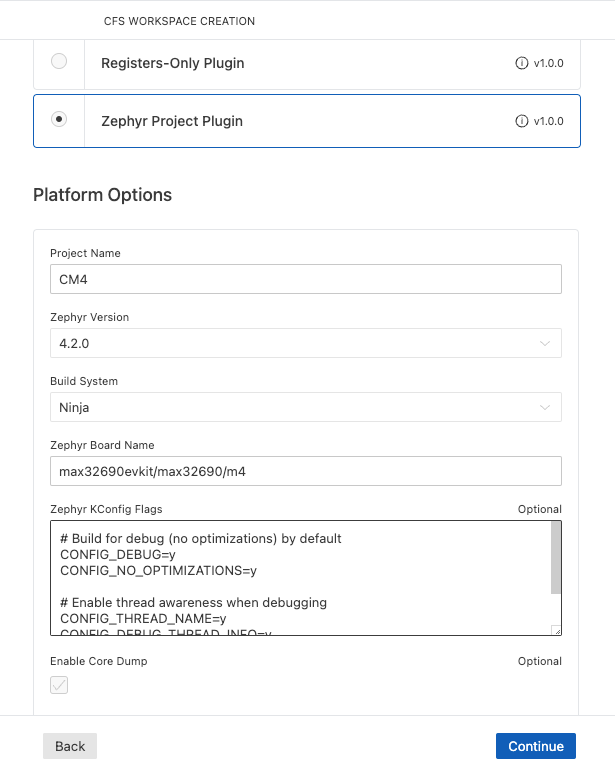Click the Zephyr Project Plugin card title
615x775 pixels.
pyautogui.click(x=172, y=121)
